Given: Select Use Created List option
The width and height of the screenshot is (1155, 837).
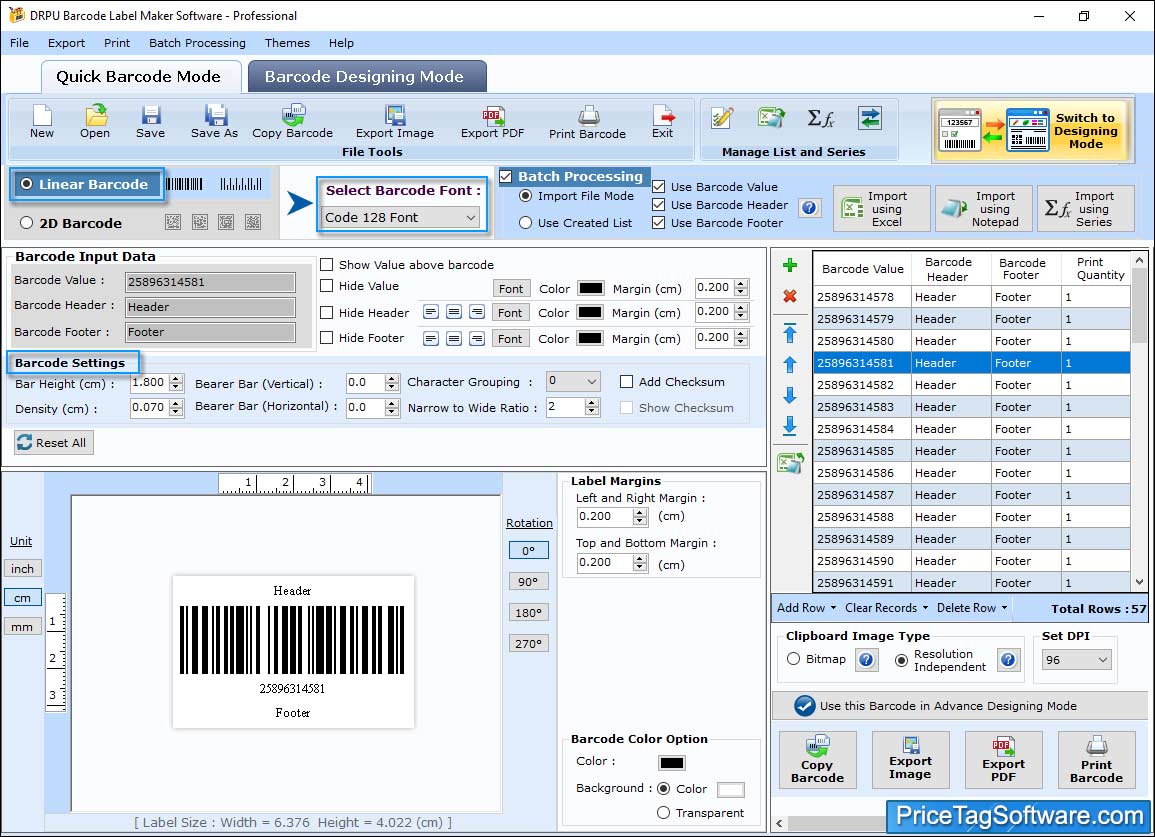Looking at the screenshot, I should (x=525, y=223).
